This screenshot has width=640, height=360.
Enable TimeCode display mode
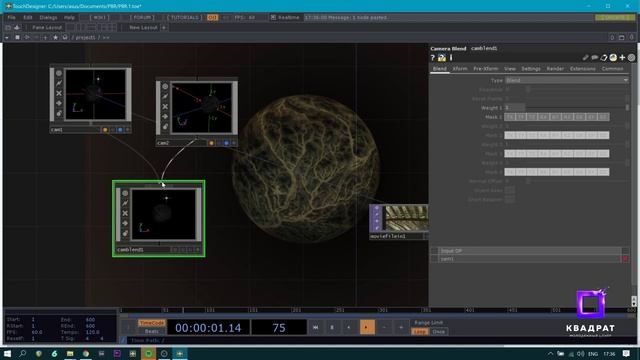point(151,323)
